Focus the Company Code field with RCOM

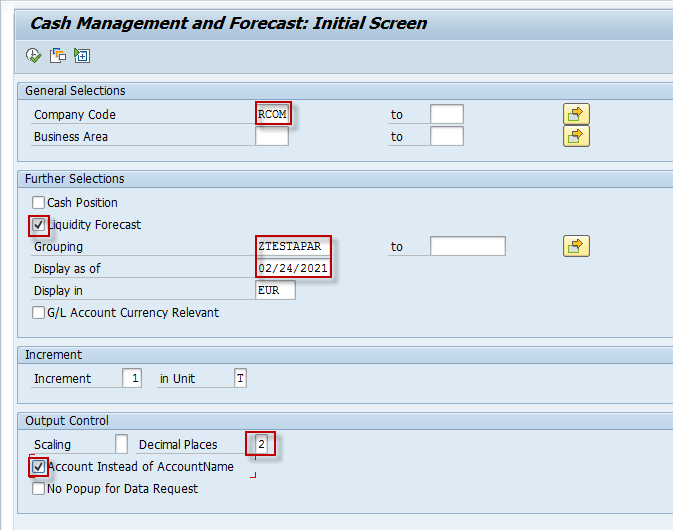[x=272, y=114]
